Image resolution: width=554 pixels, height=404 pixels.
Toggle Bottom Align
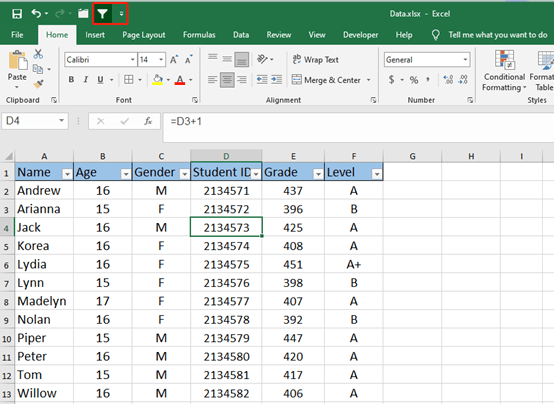pyautogui.click(x=242, y=59)
